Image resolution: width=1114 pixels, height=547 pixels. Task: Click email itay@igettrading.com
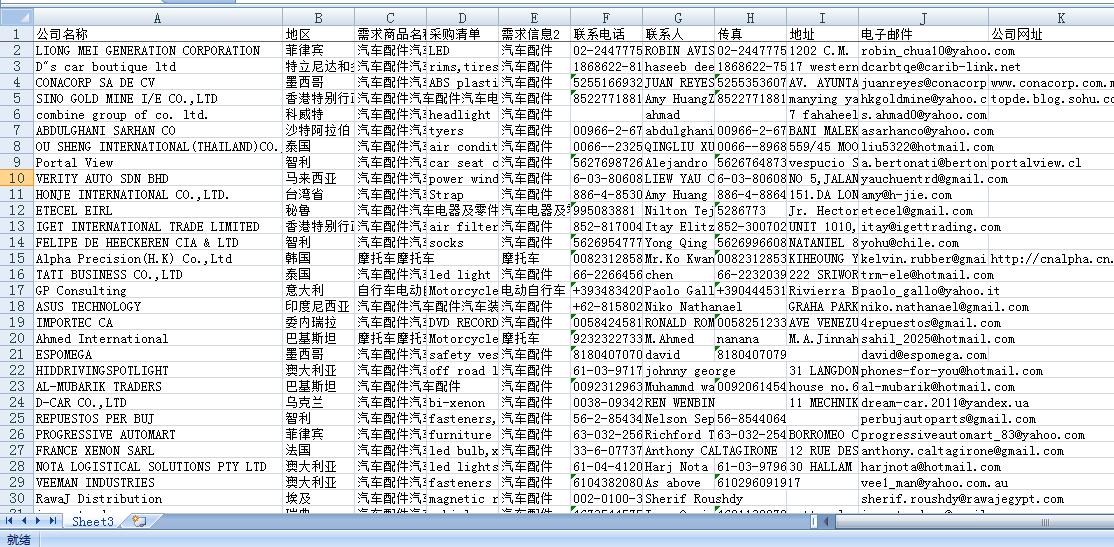[x=924, y=227]
